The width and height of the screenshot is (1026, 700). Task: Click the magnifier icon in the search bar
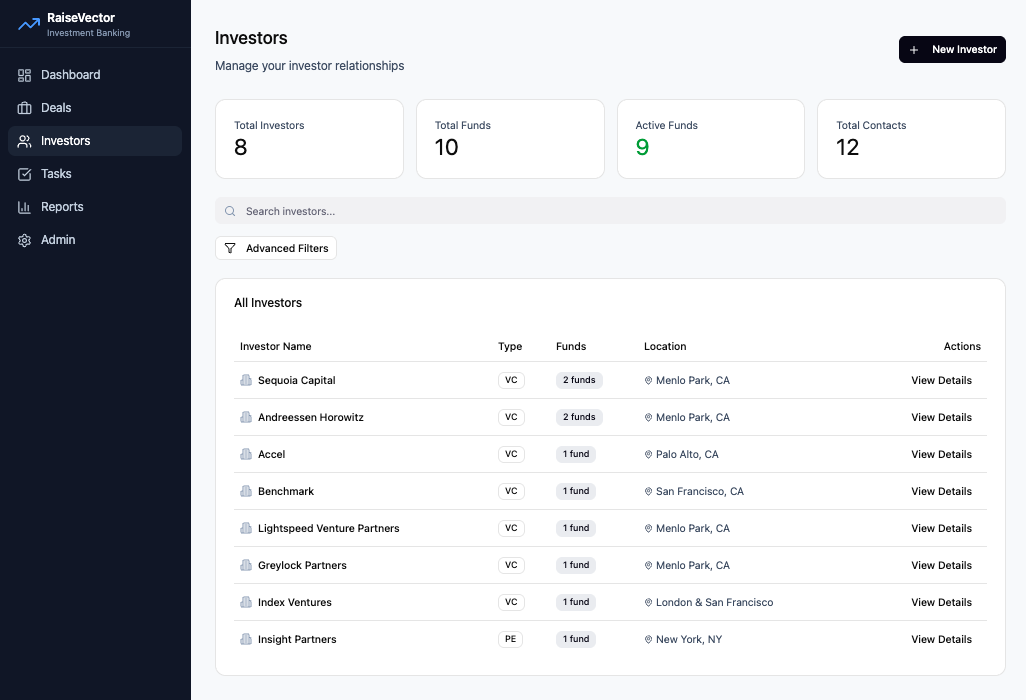point(230,210)
